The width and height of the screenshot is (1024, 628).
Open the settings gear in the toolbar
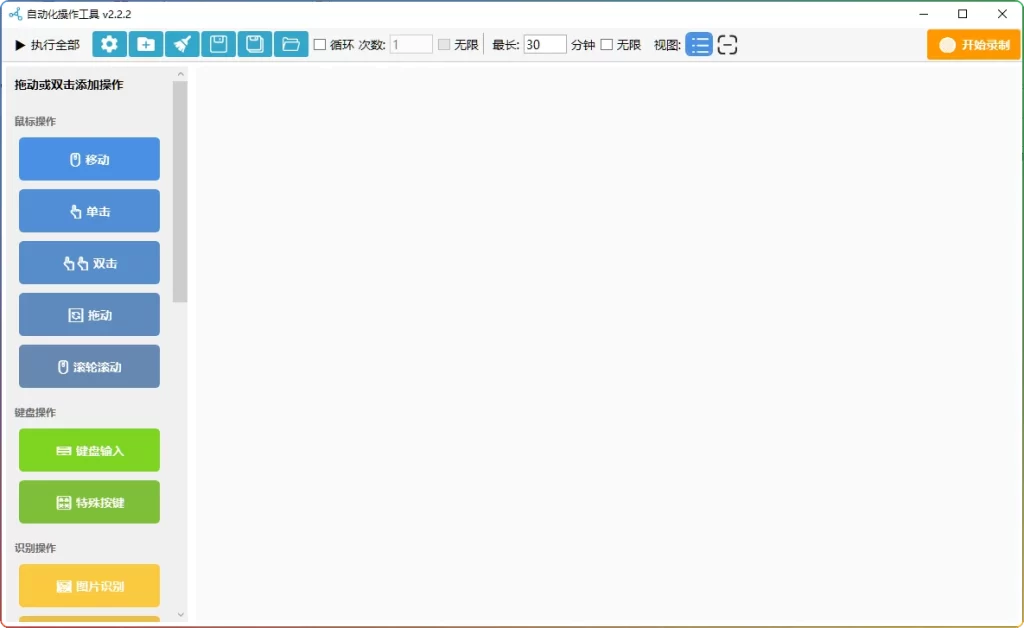[x=109, y=44]
